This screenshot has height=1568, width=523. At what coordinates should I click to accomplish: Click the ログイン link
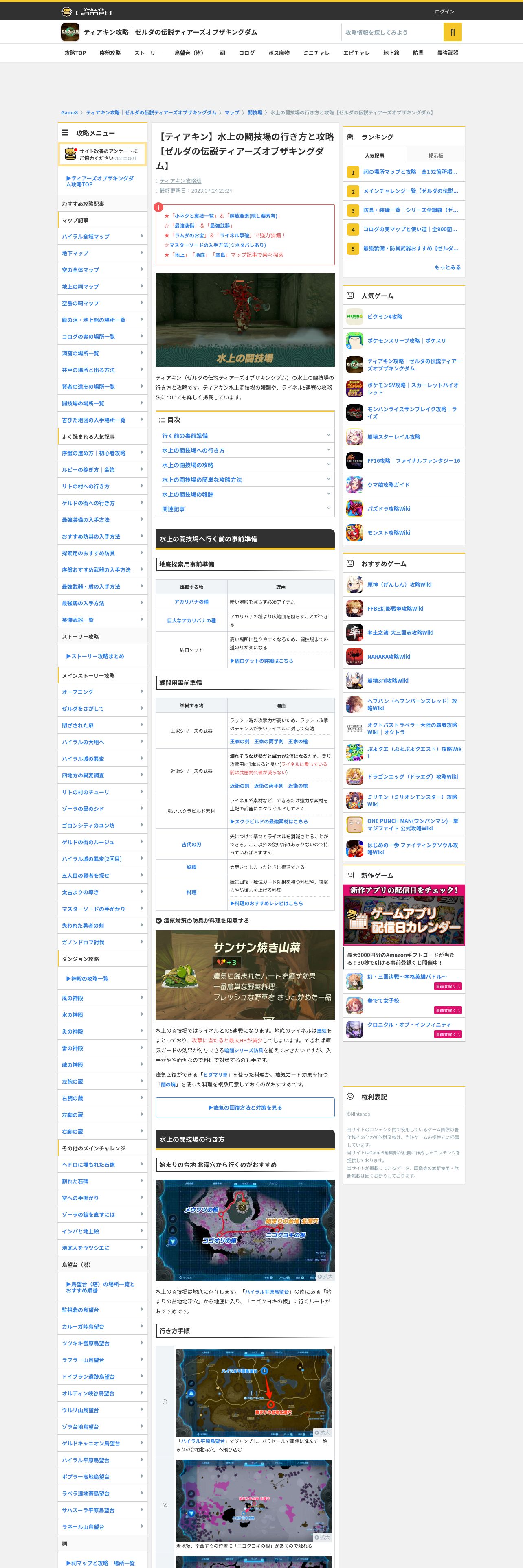coord(444,11)
